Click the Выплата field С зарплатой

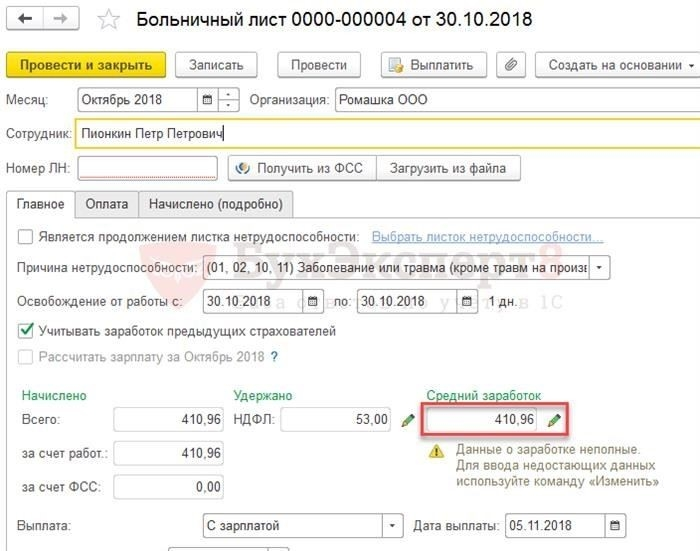[293, 526]
